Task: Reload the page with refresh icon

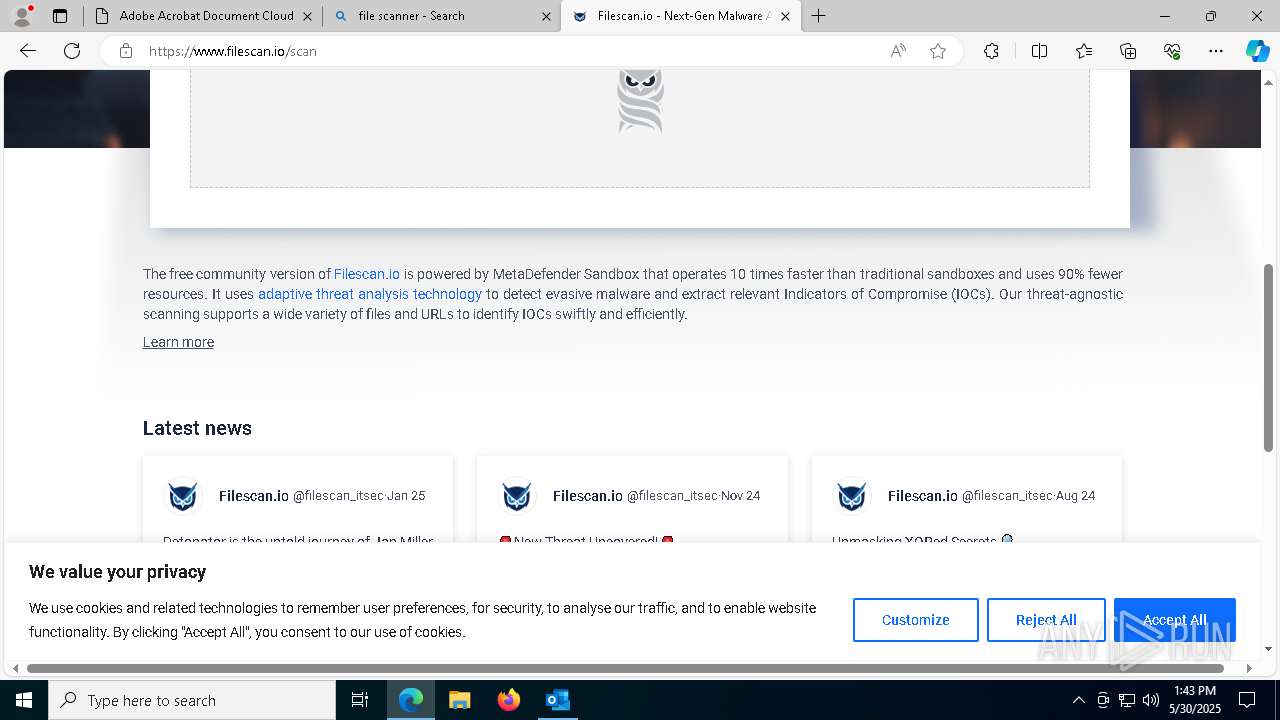Action: click(72, 51)
